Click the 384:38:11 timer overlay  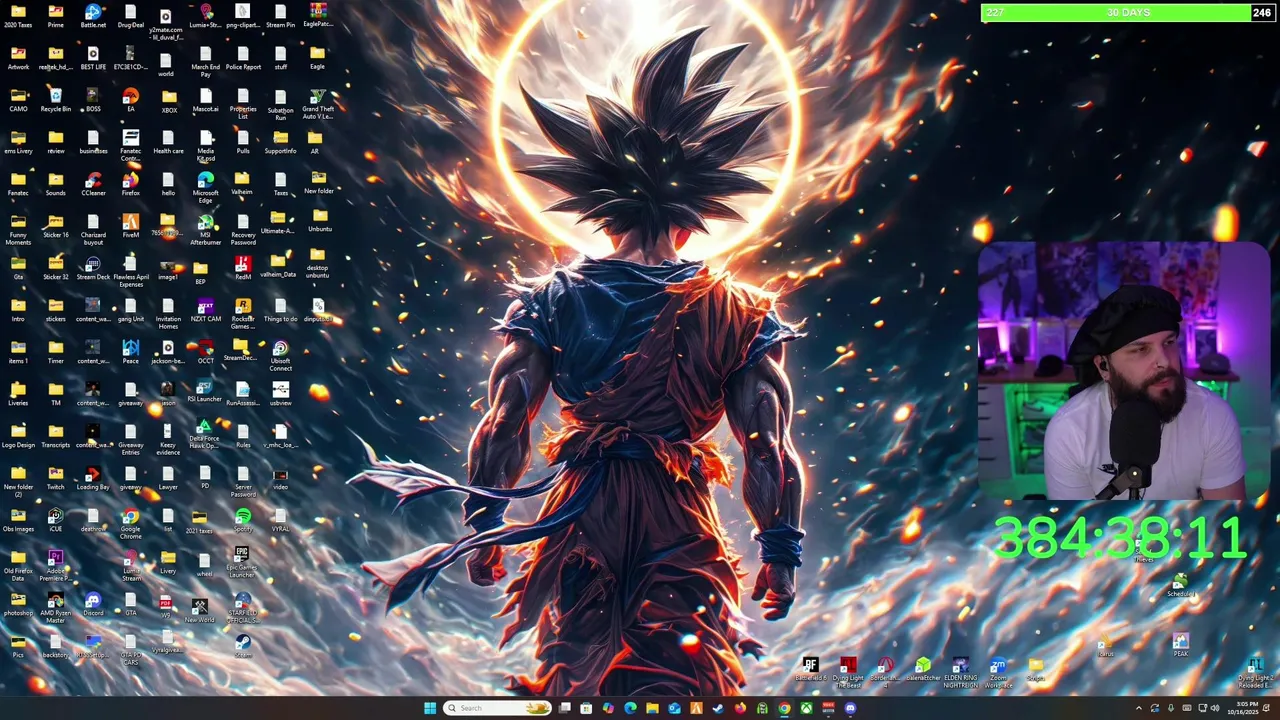[x=1120, y=539]
